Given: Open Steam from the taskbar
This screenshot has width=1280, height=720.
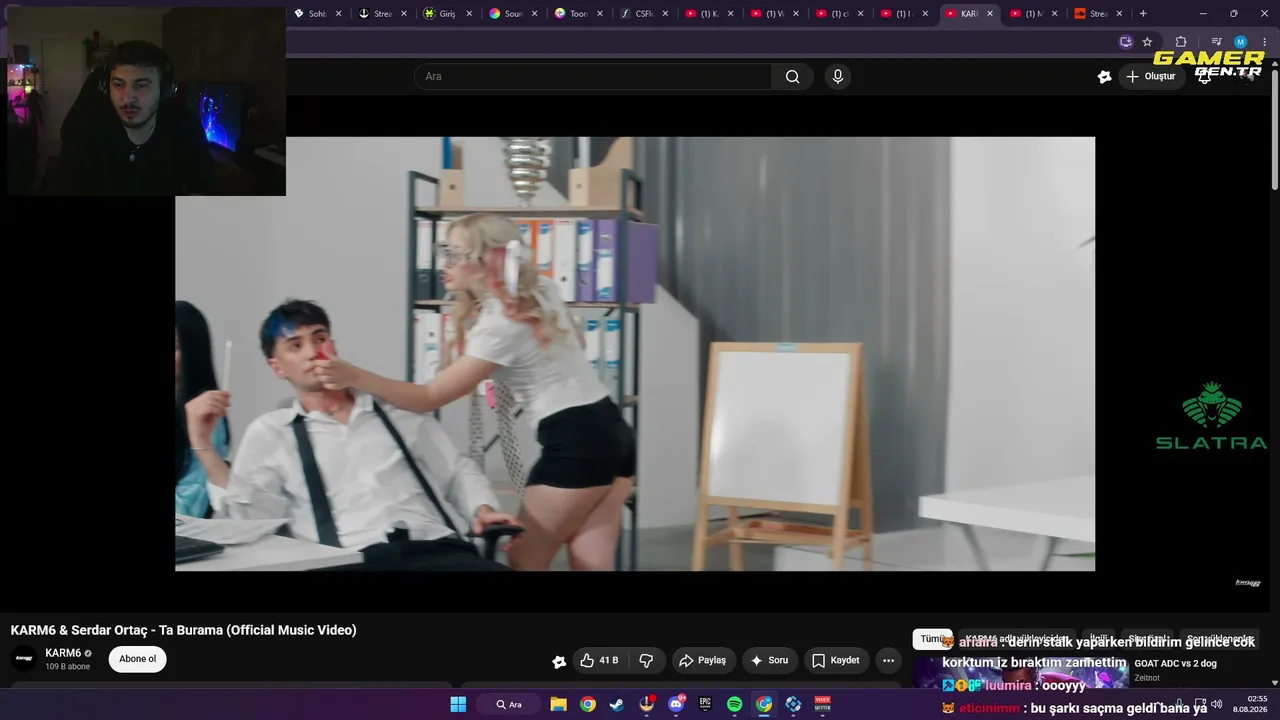Looking at the screenshot, I should 617,704.
